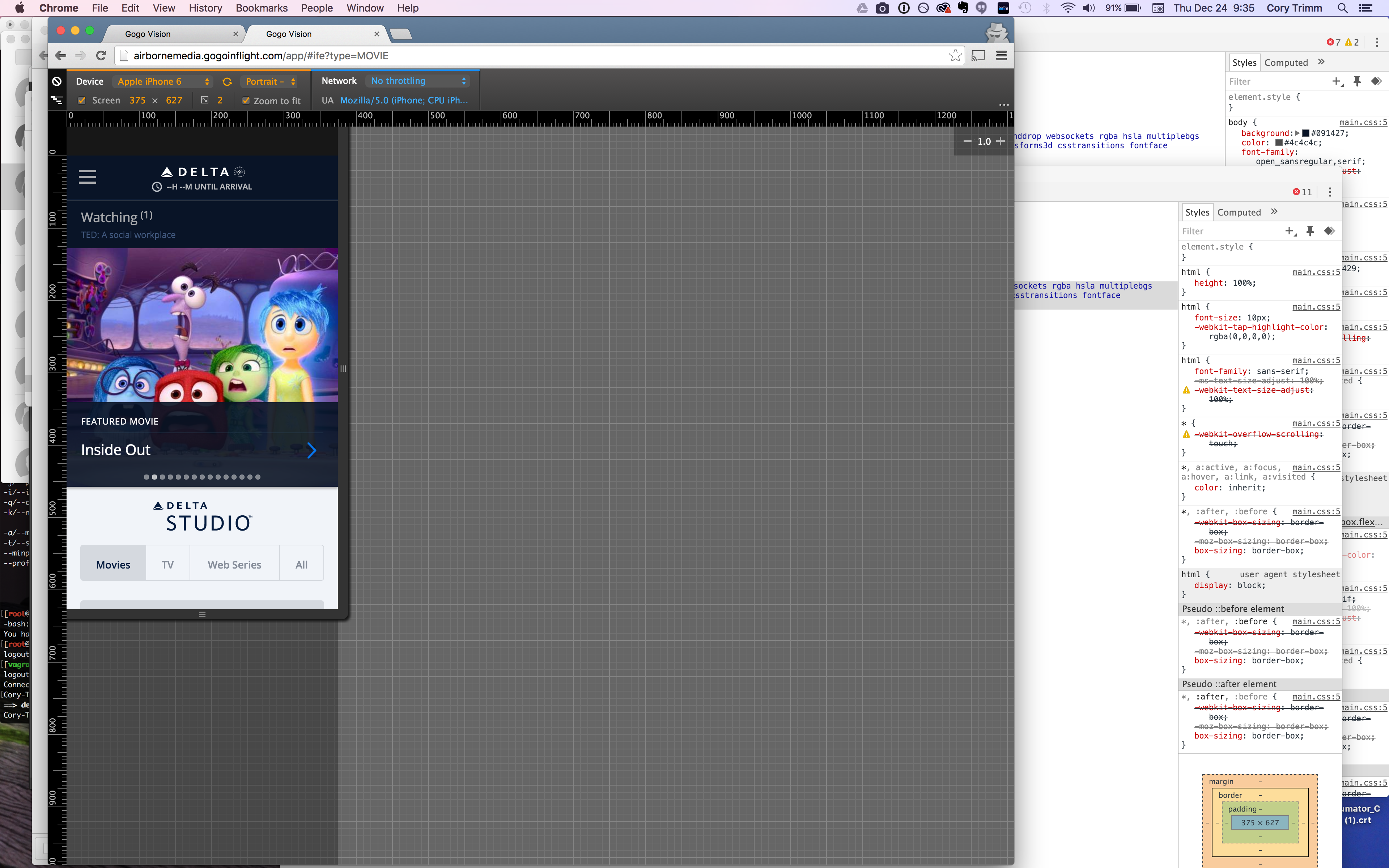1389x868 pixels.
Task: Click the #091427 background color swatch
Action: tap(1306, 133)
